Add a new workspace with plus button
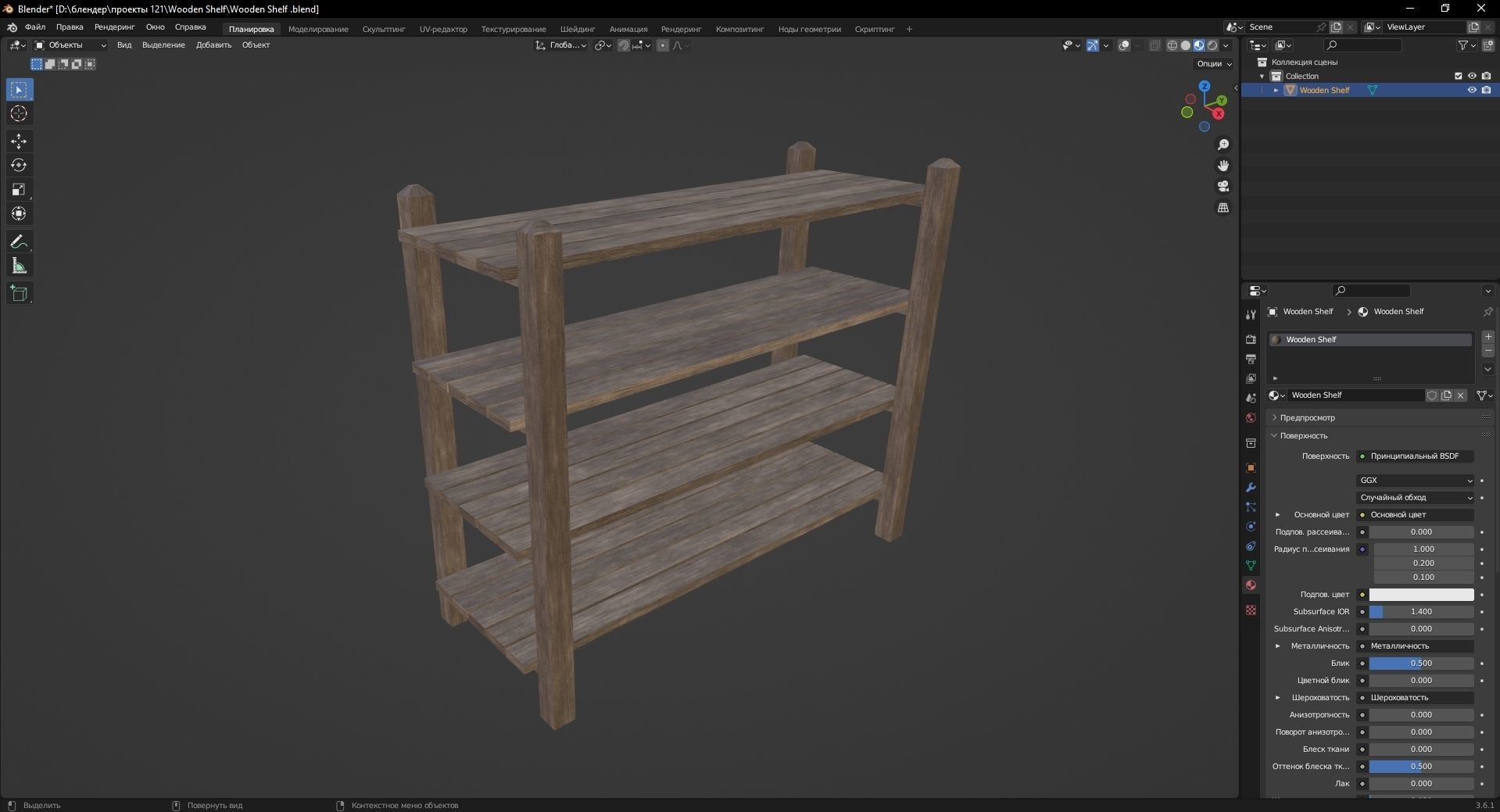Viewport: 1500px width, 812px height. pos(909,30)
